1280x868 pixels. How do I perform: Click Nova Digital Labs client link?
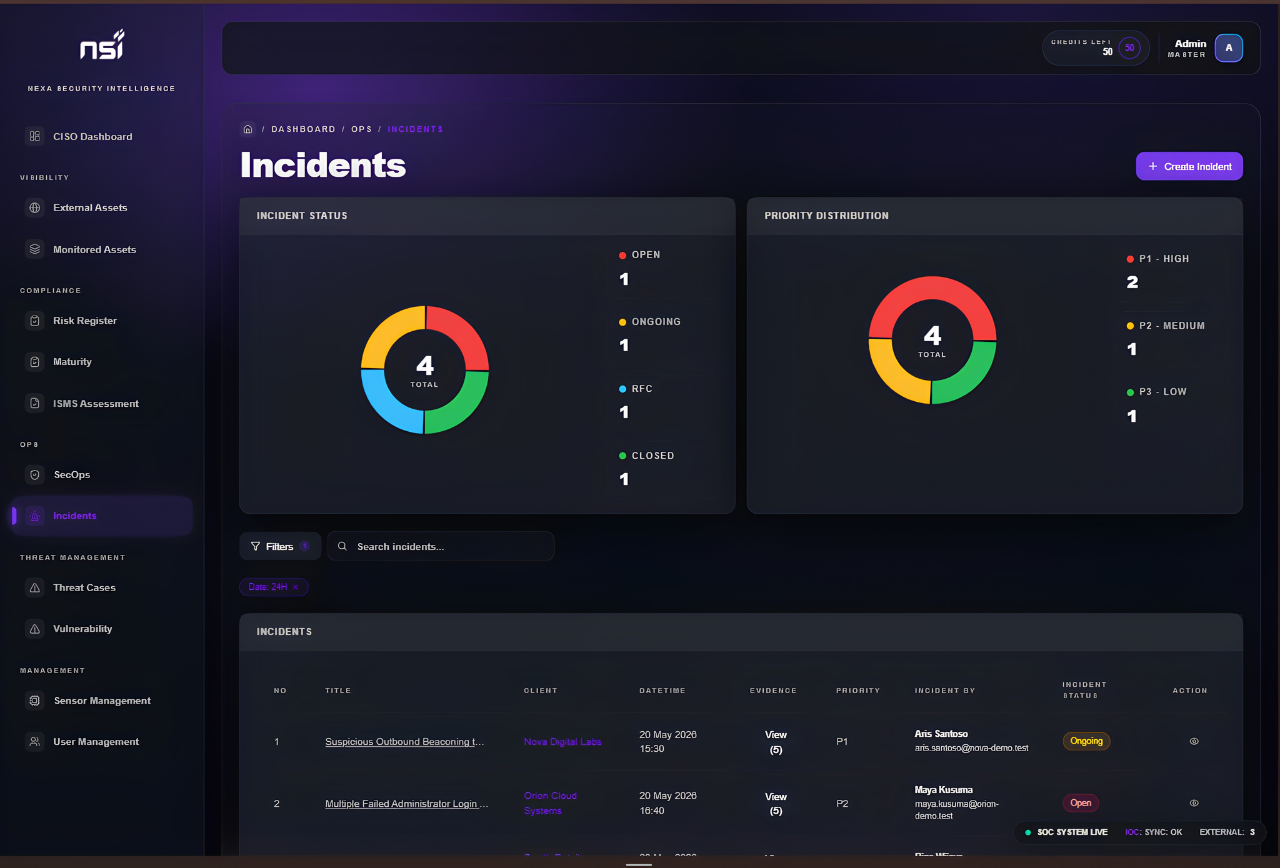[563, 742]
